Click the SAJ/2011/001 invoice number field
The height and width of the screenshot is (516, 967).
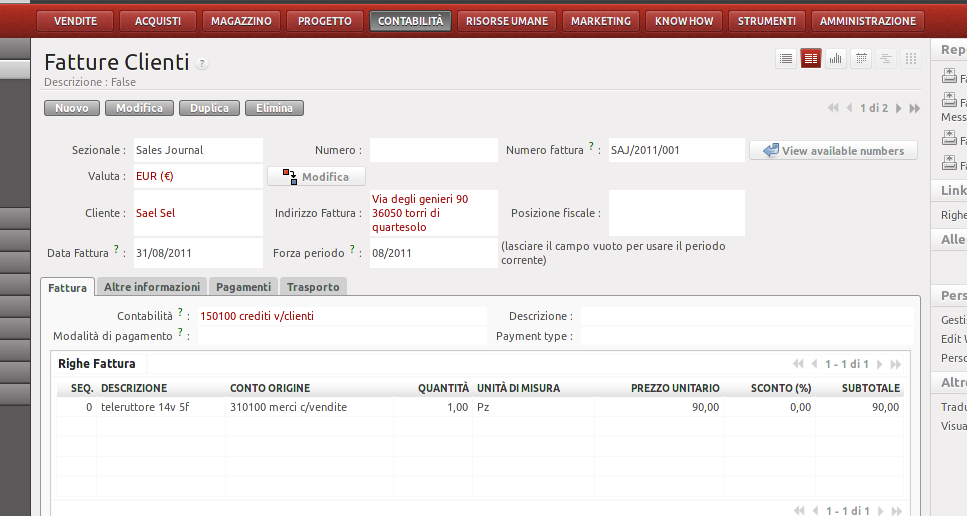(677, 150)
